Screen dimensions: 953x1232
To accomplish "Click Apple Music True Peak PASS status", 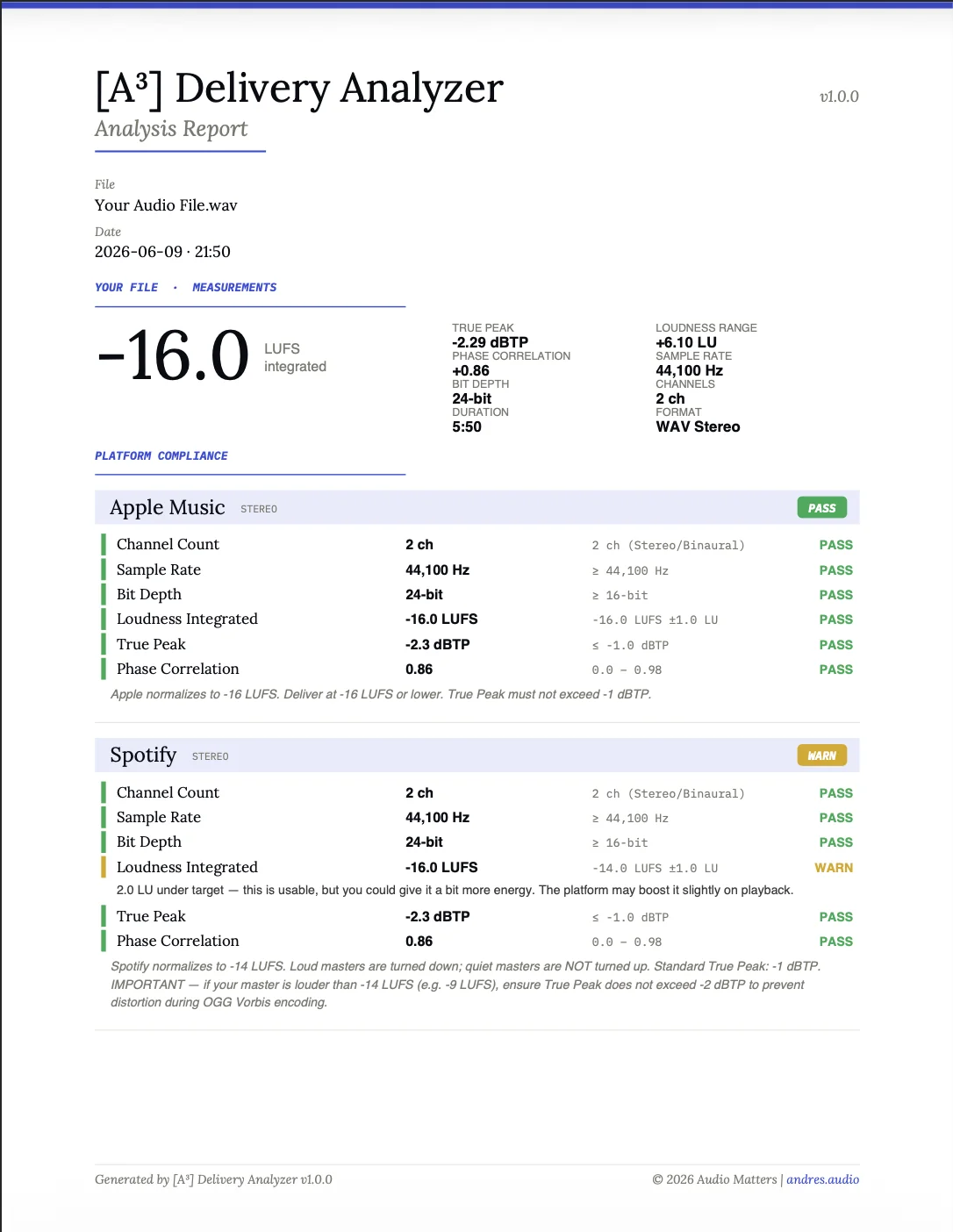I will click(x=835, y=644).
